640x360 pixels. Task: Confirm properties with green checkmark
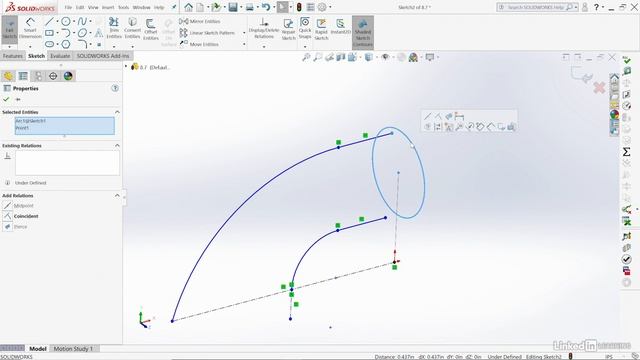point(6,99)
